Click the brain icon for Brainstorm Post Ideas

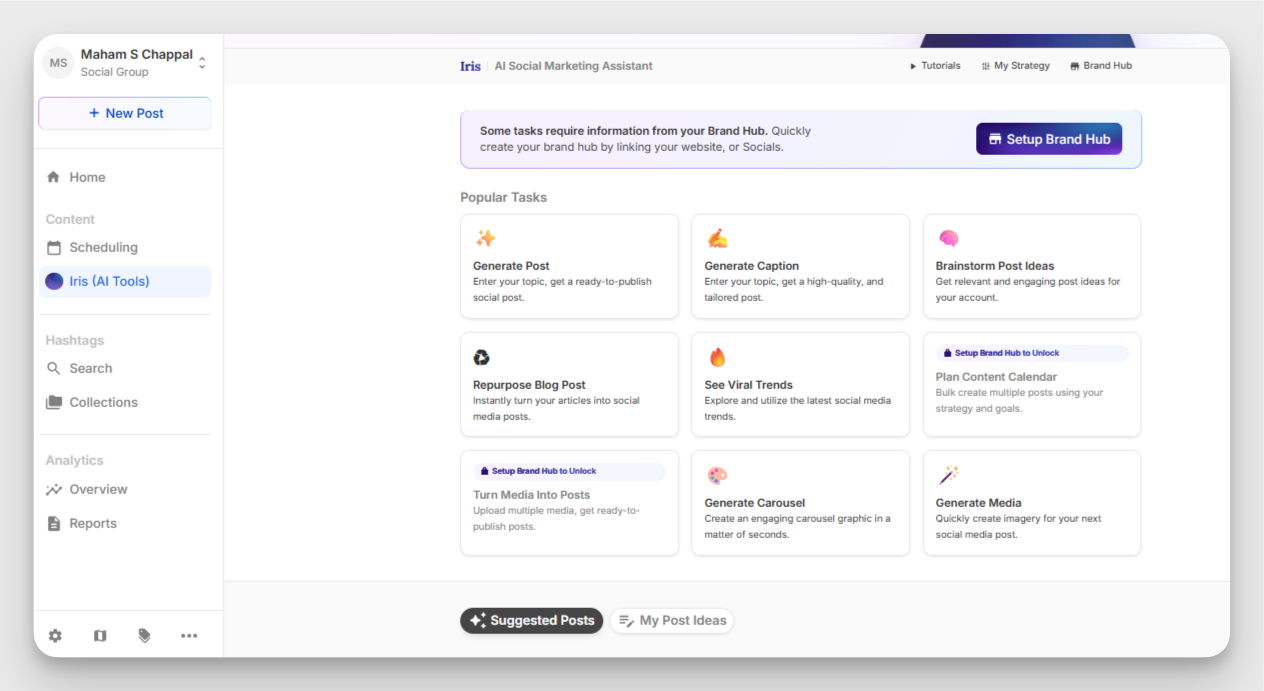tap(948, 238)
